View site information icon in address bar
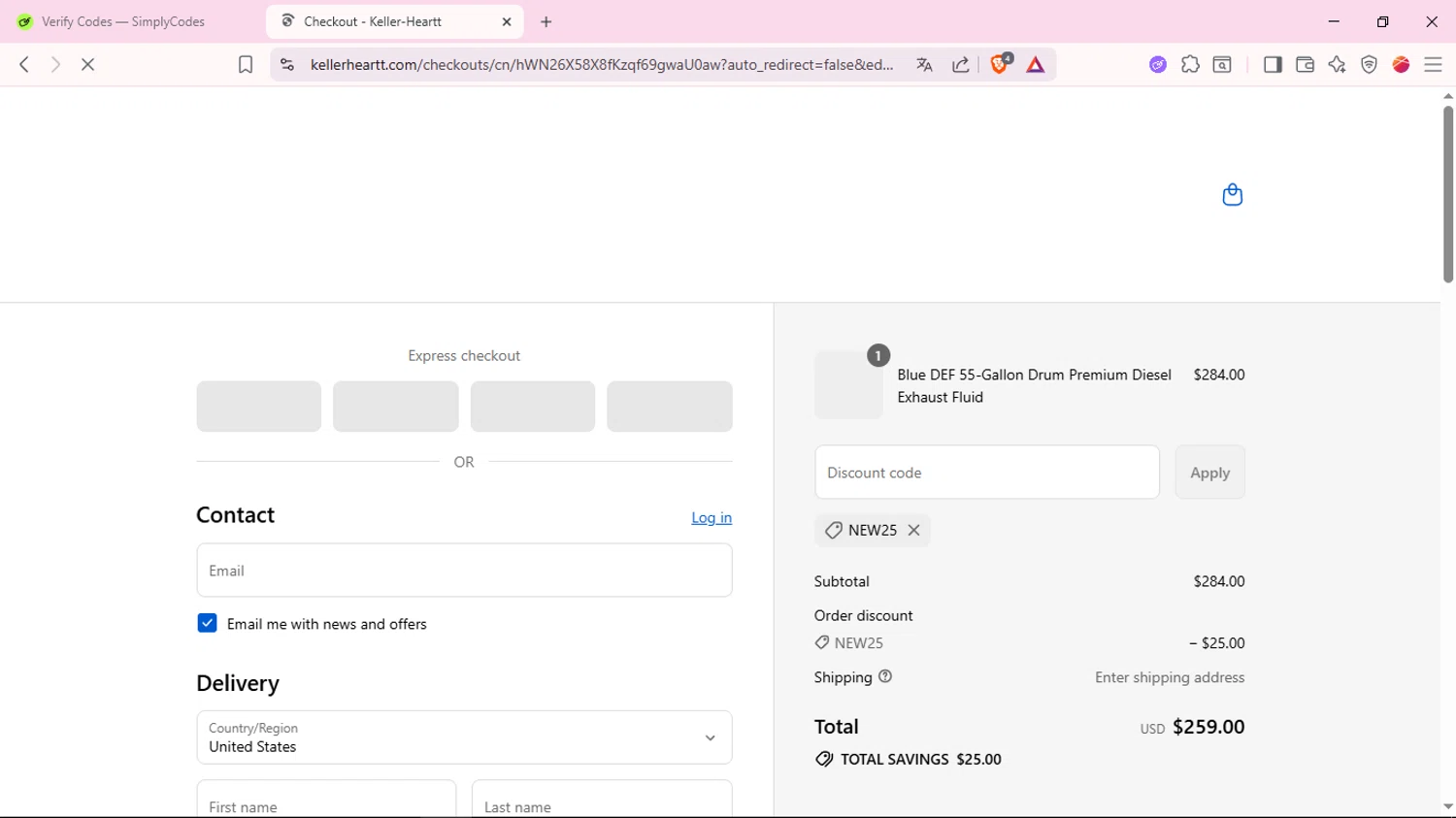 point(286,65)
